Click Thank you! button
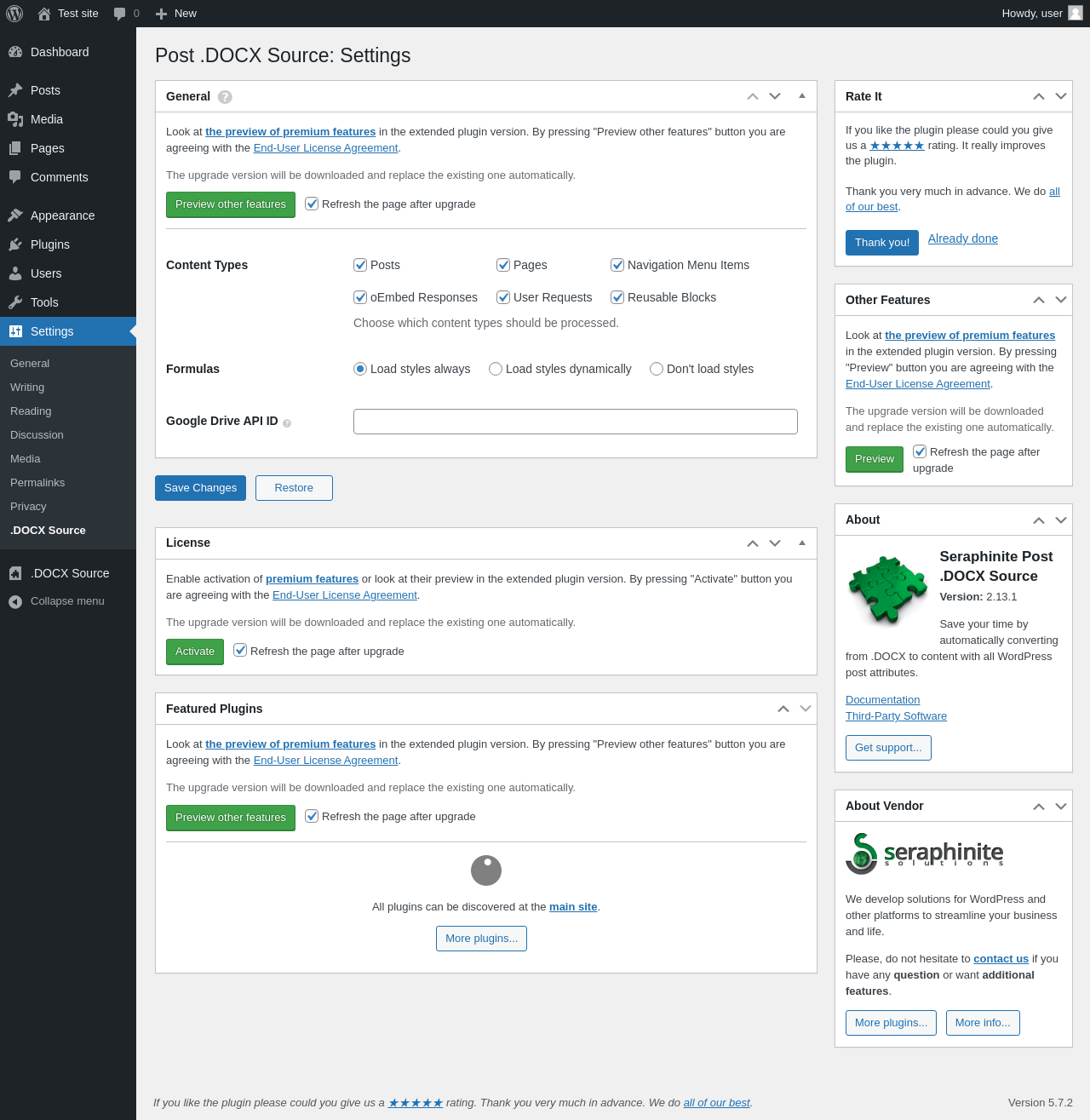This screenshot has height=1120, width=1090. (882, 243)
